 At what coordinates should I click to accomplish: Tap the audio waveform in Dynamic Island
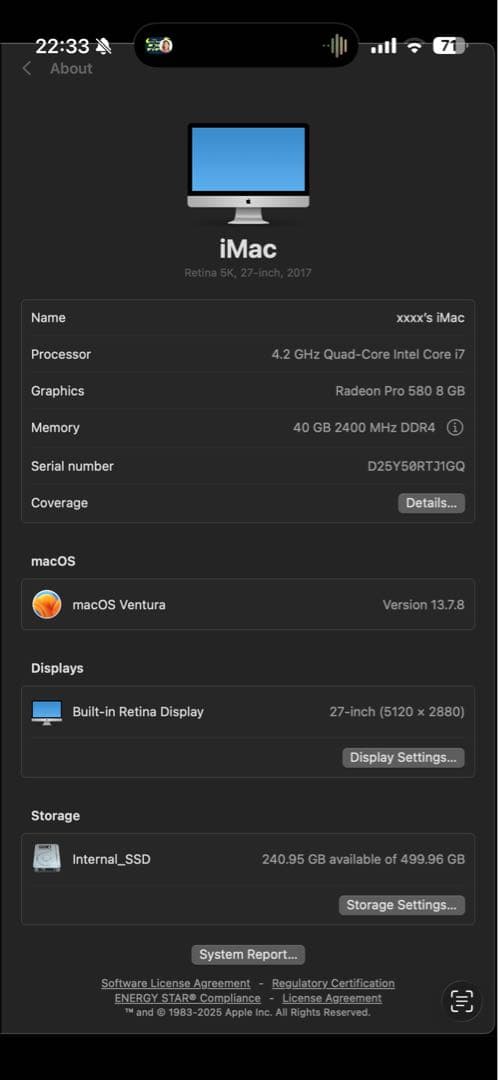click(x=335, y=46)
